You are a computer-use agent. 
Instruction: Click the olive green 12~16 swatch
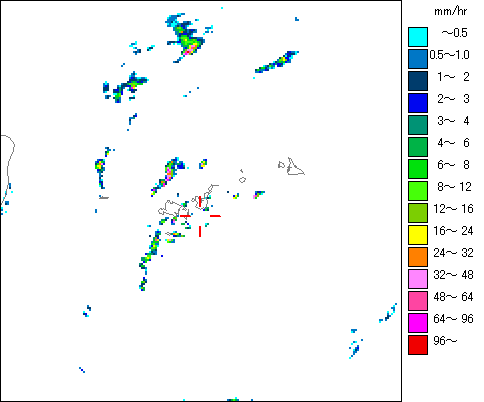click(x=418, y=213)
